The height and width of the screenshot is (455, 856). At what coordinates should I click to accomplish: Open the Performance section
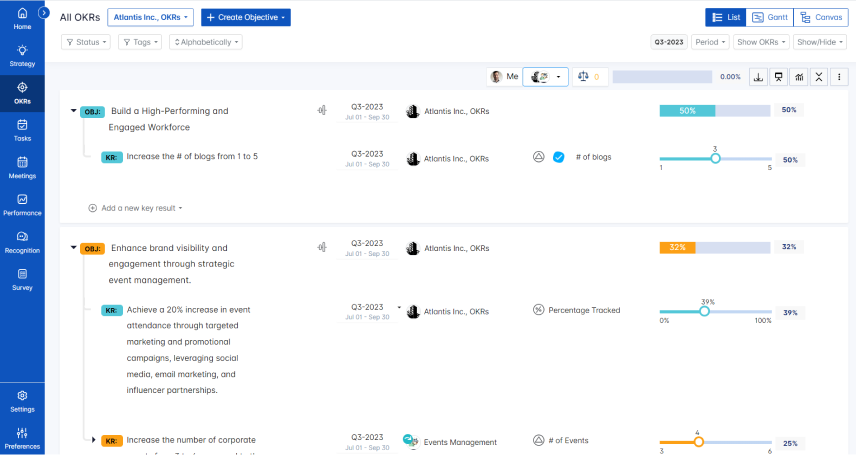point(22,205)
